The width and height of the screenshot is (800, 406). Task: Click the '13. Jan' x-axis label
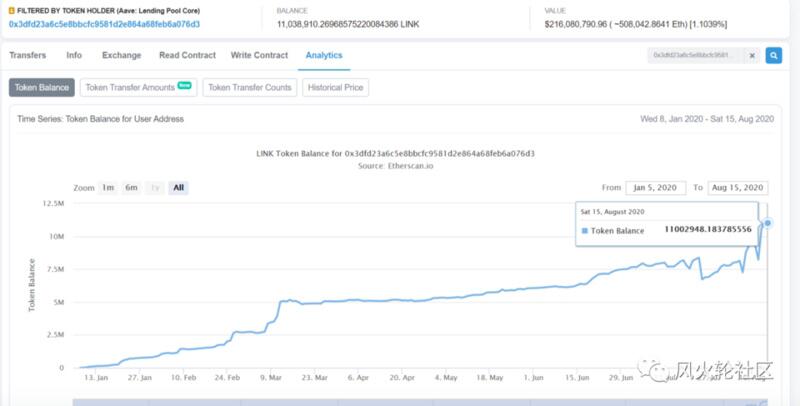click(x=96, y=377)
